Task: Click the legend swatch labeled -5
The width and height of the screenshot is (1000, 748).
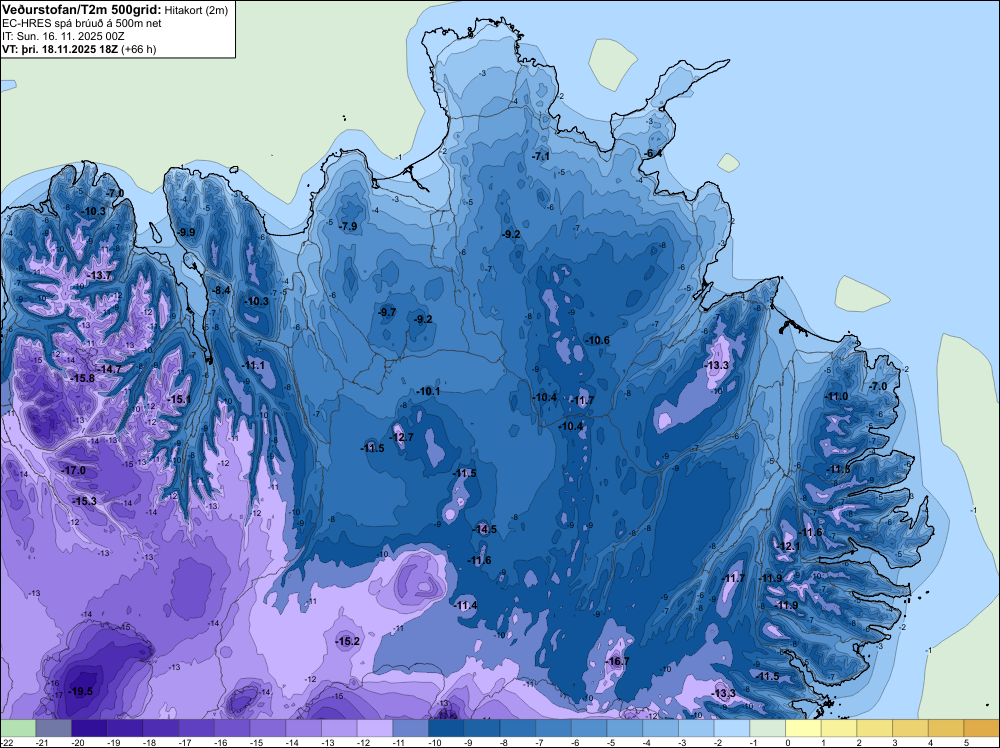Action: click(x=625, y=728)
